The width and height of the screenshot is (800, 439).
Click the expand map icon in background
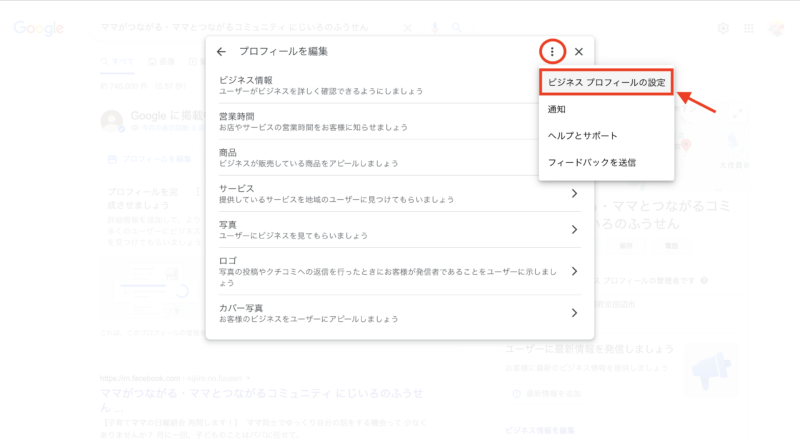pos(738,114)
